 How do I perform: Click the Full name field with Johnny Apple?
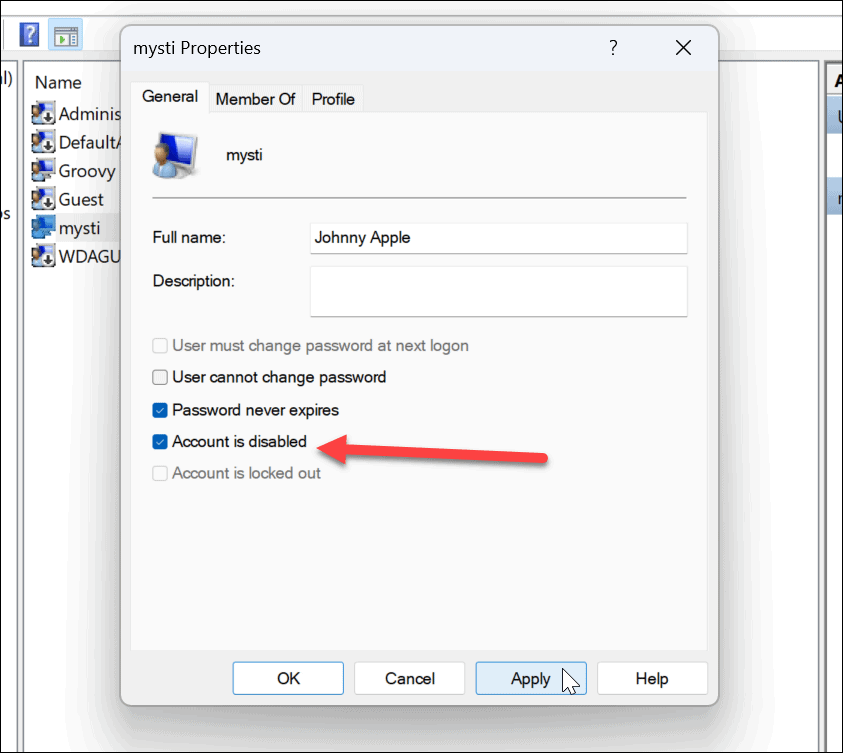(499, 238)
